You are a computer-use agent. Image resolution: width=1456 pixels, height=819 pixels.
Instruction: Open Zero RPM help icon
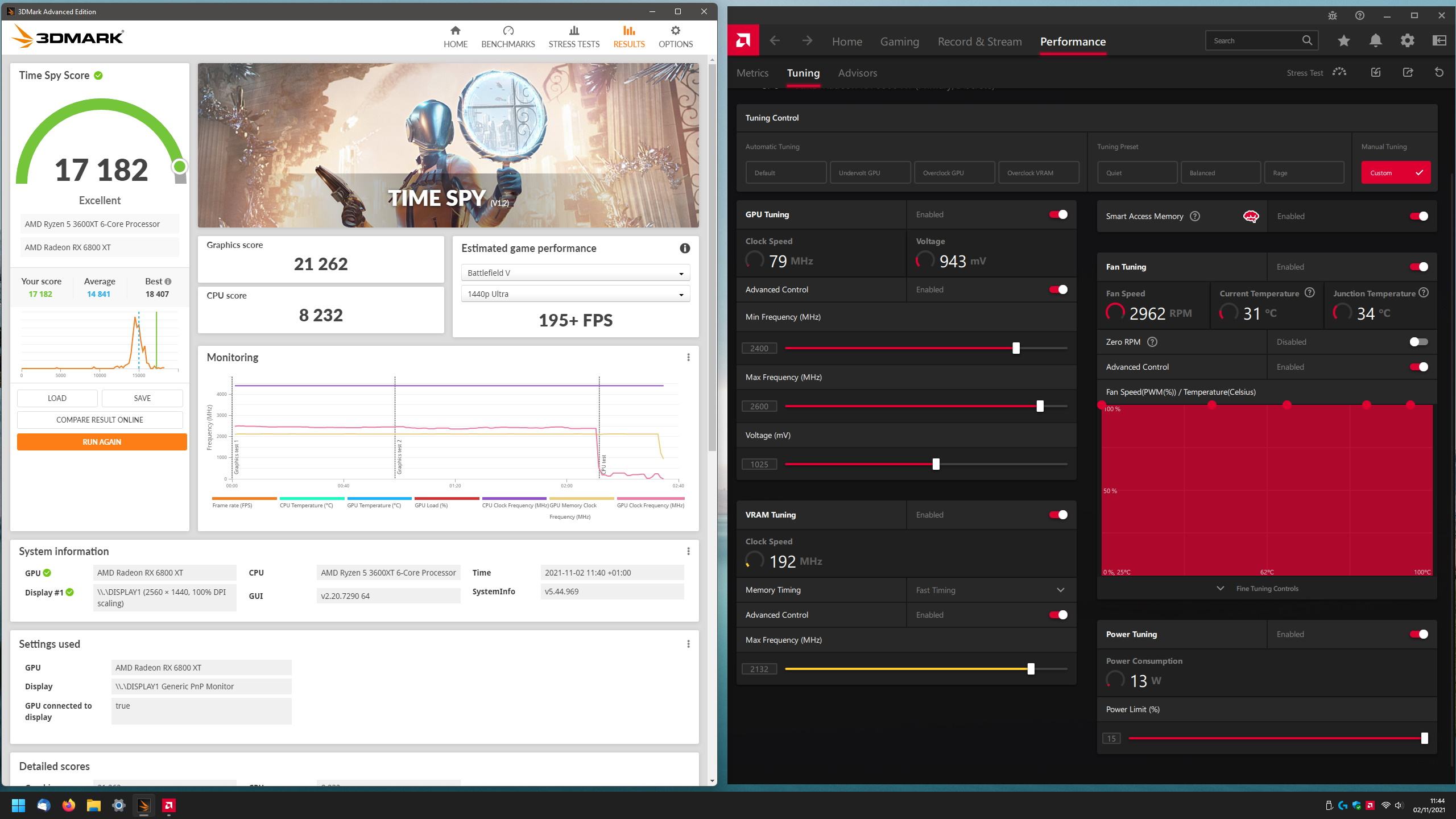(1152, 342)
